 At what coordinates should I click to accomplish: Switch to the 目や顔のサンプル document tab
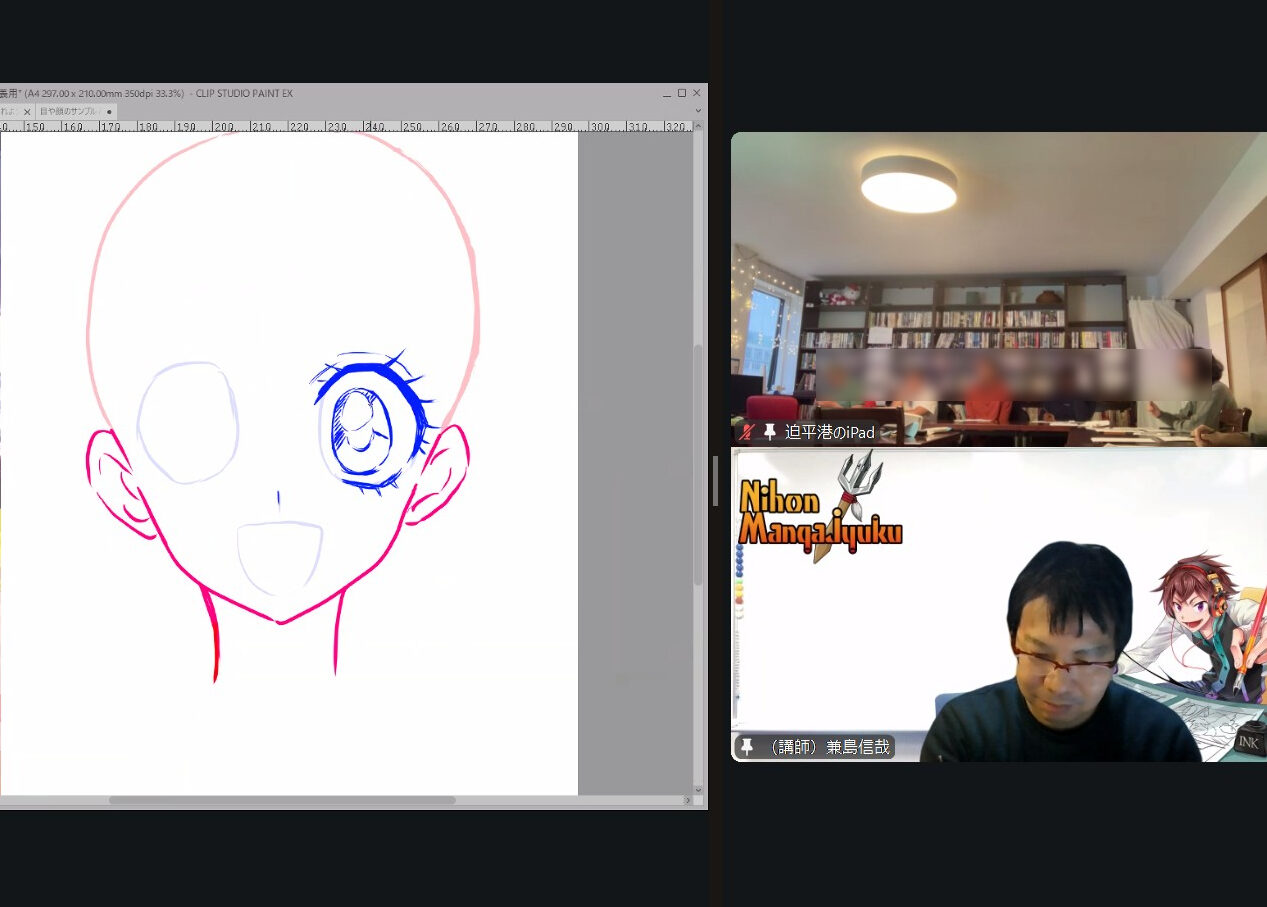tap(68, 111)
